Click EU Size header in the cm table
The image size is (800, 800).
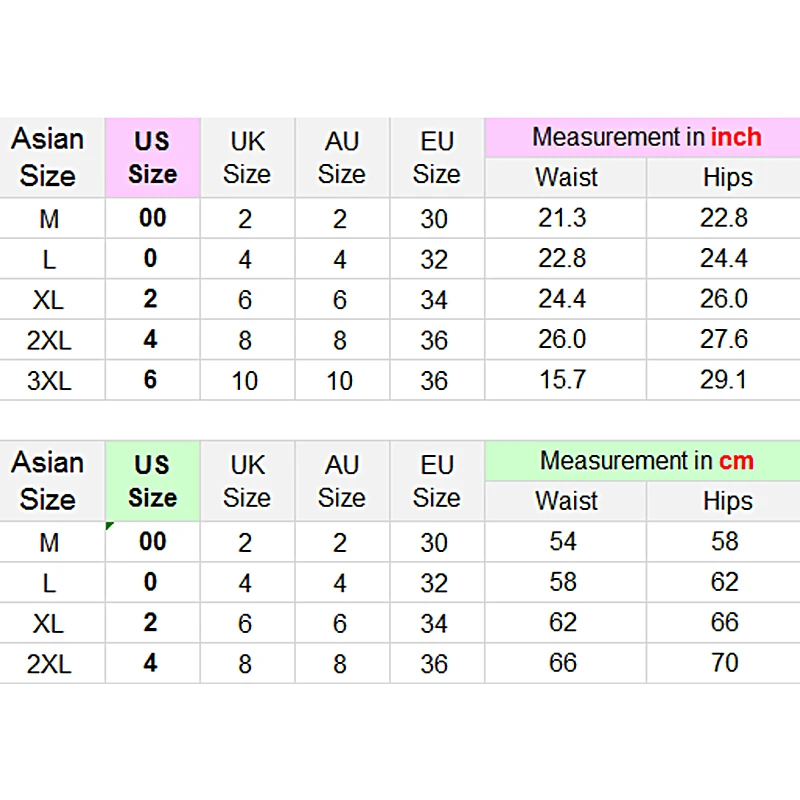pos(437,481)
